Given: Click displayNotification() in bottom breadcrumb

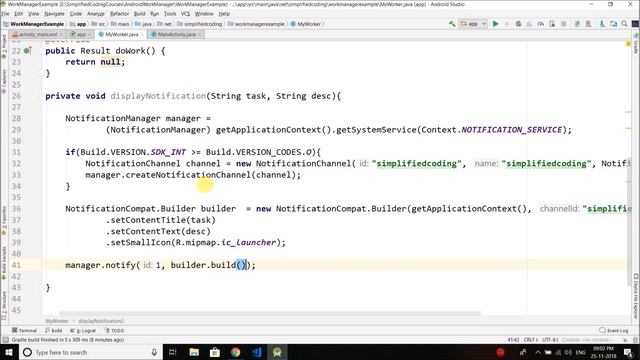Looking at the screenshot, I should [x=101, y=321].
